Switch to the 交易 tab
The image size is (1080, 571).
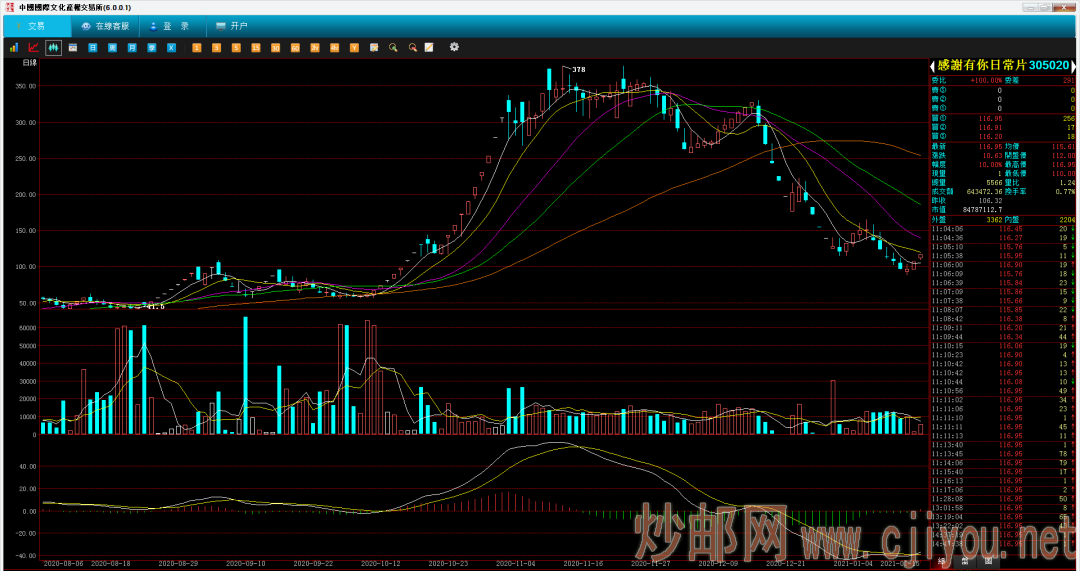pyautogui.click(x=37, y=26)
